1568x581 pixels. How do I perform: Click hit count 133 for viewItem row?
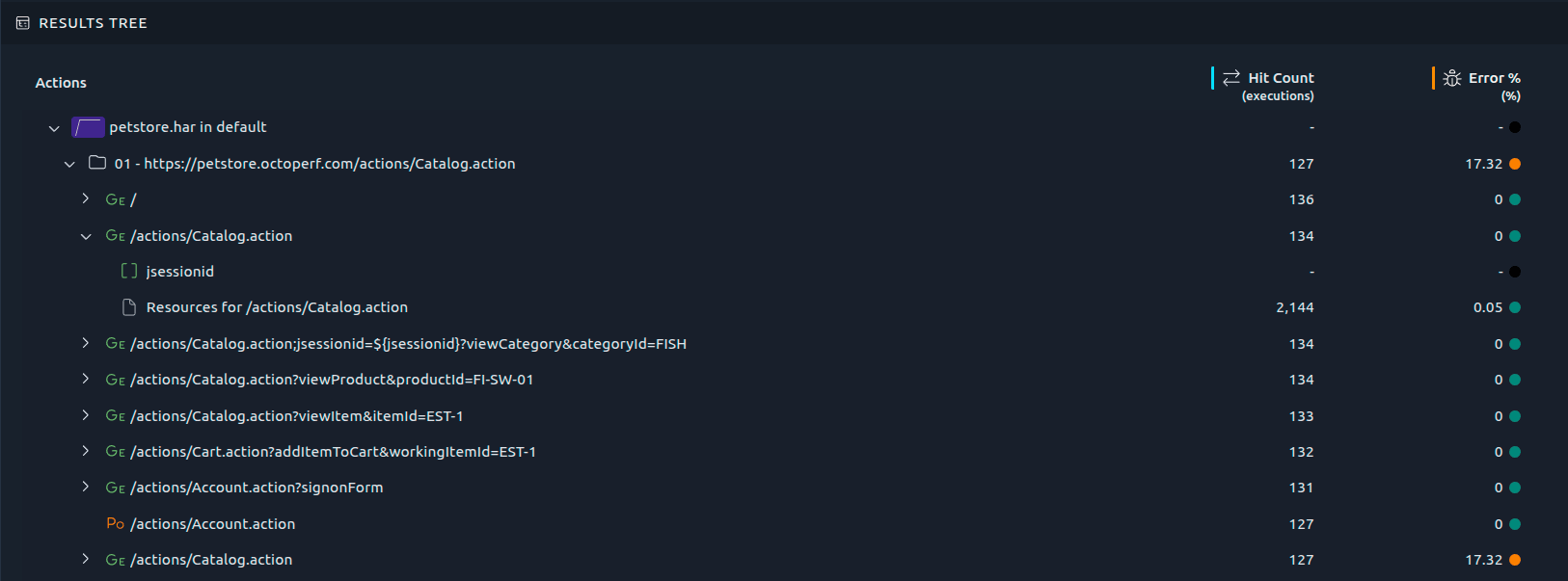click(x=1302, y=416)
